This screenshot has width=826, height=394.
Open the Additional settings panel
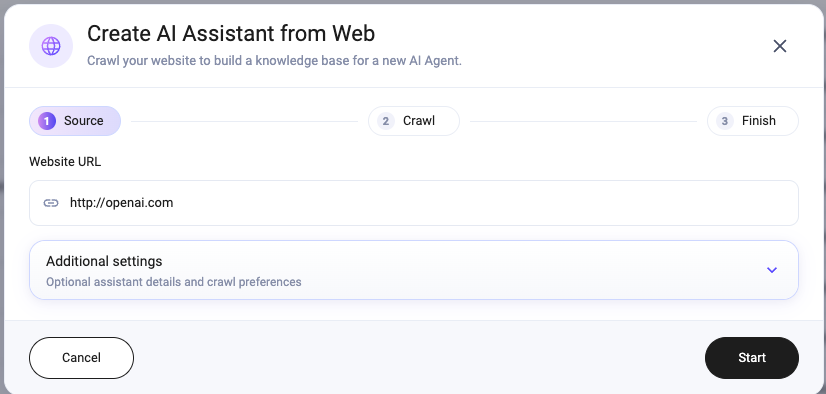click(x=414, y=270)
